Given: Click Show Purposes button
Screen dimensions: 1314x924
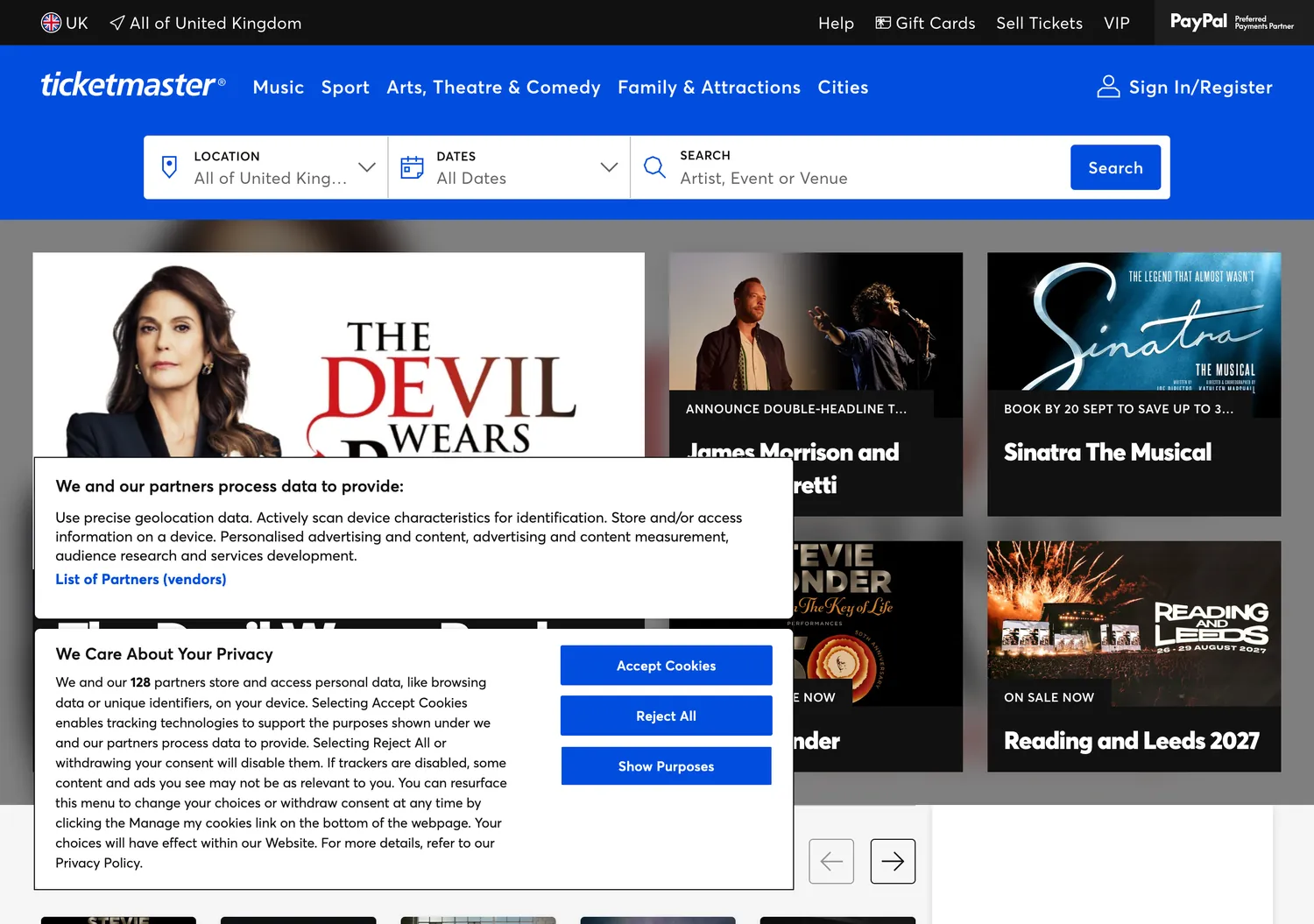Looking at the screenshot, I should pos(666,766).
